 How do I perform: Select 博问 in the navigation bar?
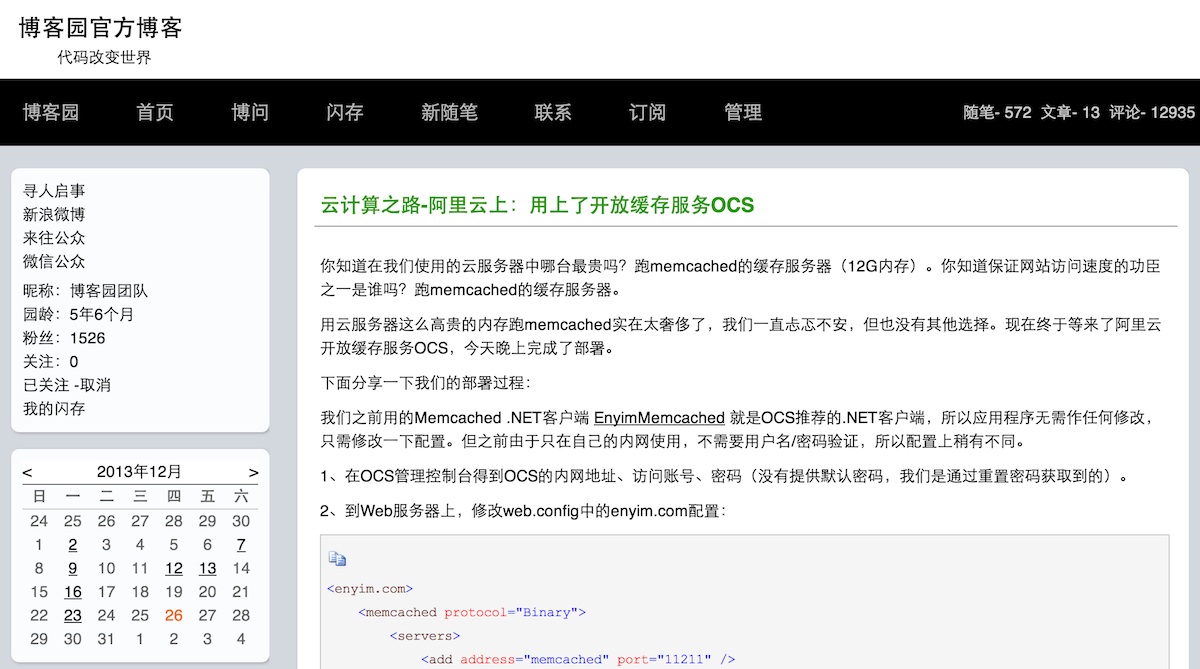[x=250, y=113]
